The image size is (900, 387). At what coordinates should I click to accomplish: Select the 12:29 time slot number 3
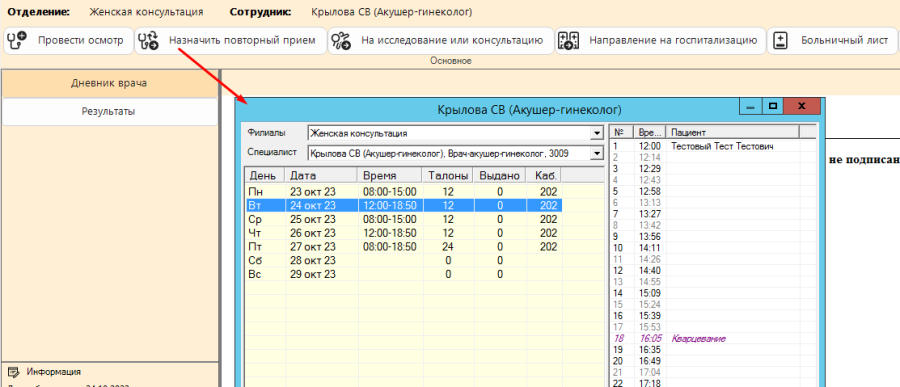pos(712,168)
